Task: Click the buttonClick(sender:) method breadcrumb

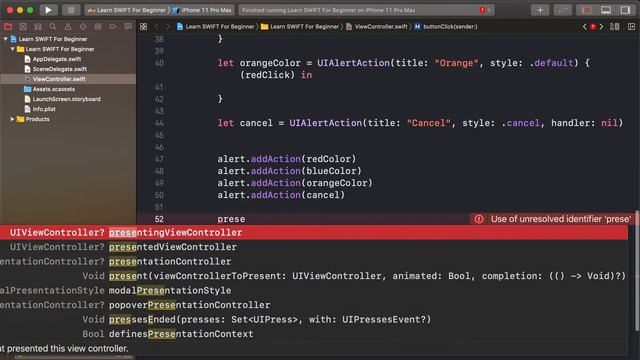Action: pos(446,27)
